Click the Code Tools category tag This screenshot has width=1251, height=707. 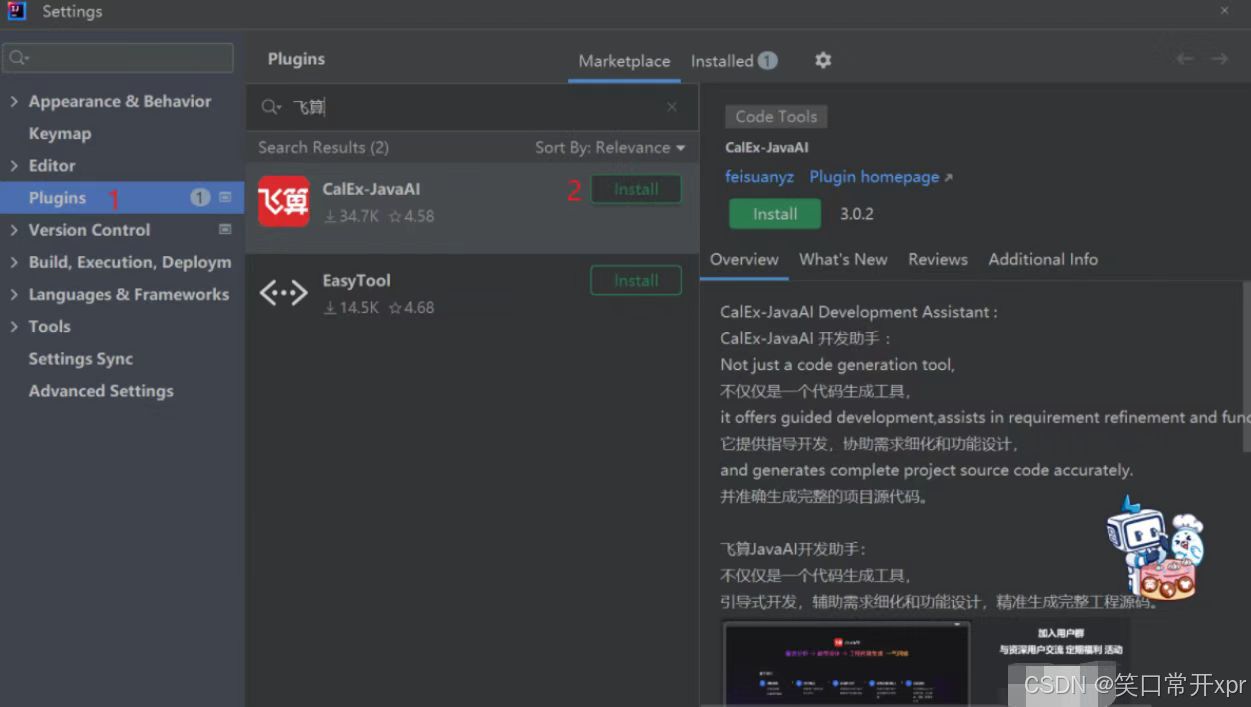(x=776, y=116)
